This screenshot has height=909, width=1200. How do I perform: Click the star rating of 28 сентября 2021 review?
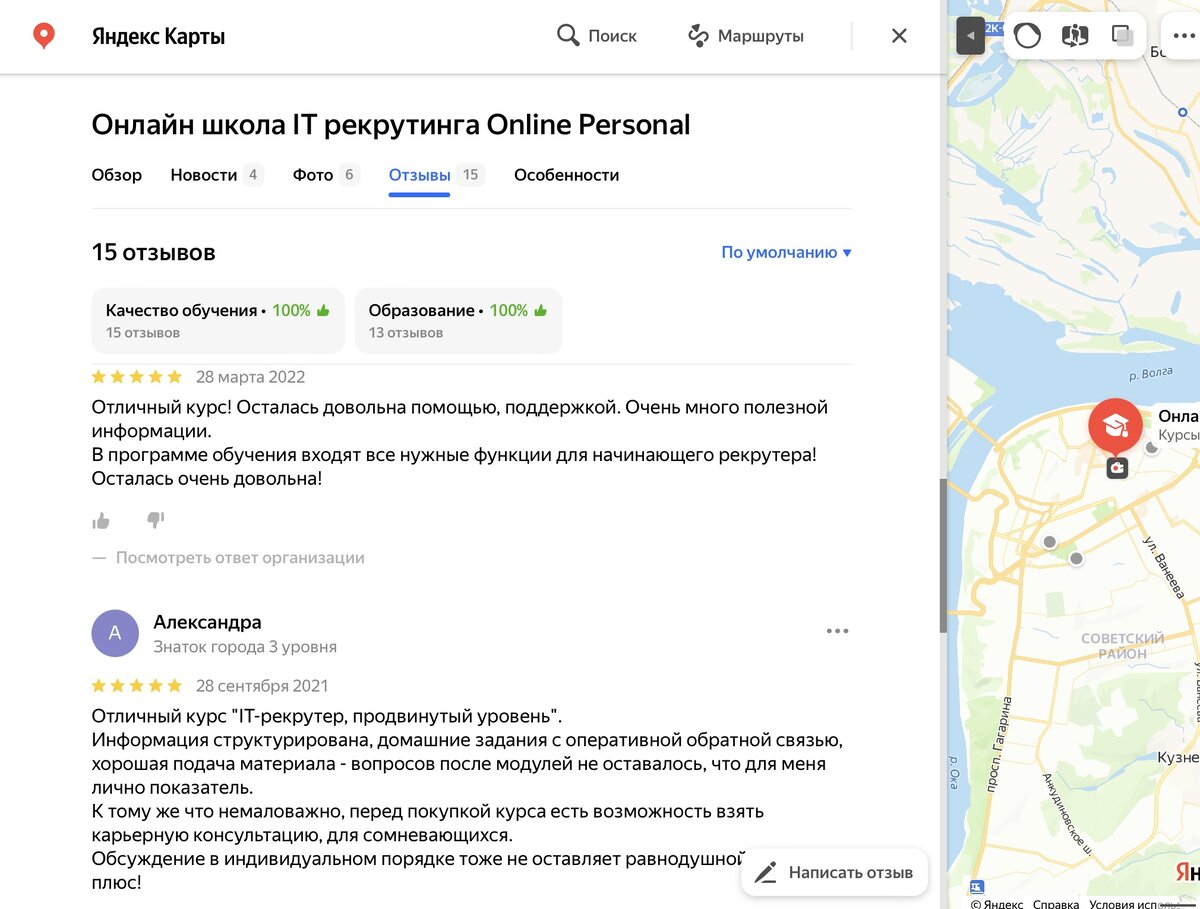137,686
